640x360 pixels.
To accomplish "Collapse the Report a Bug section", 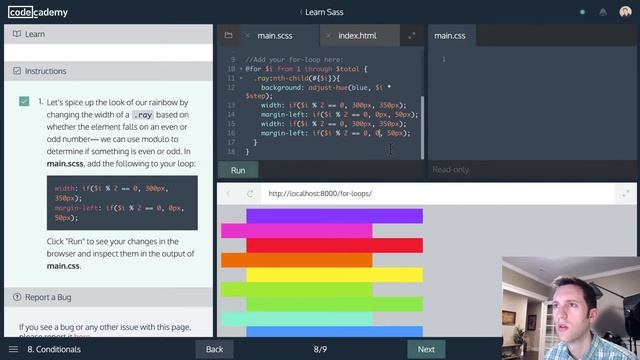I will (x=108, y=297).
